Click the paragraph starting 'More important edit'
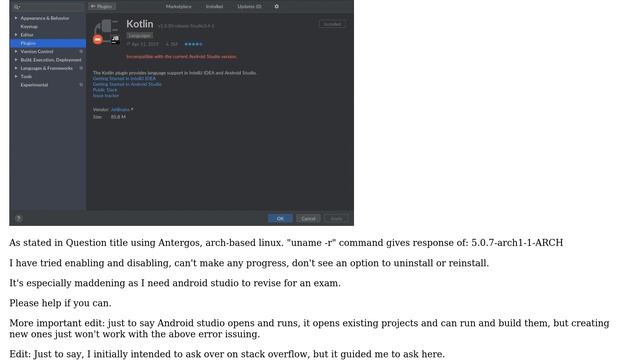640x360 pixels. tap(309, 329)
